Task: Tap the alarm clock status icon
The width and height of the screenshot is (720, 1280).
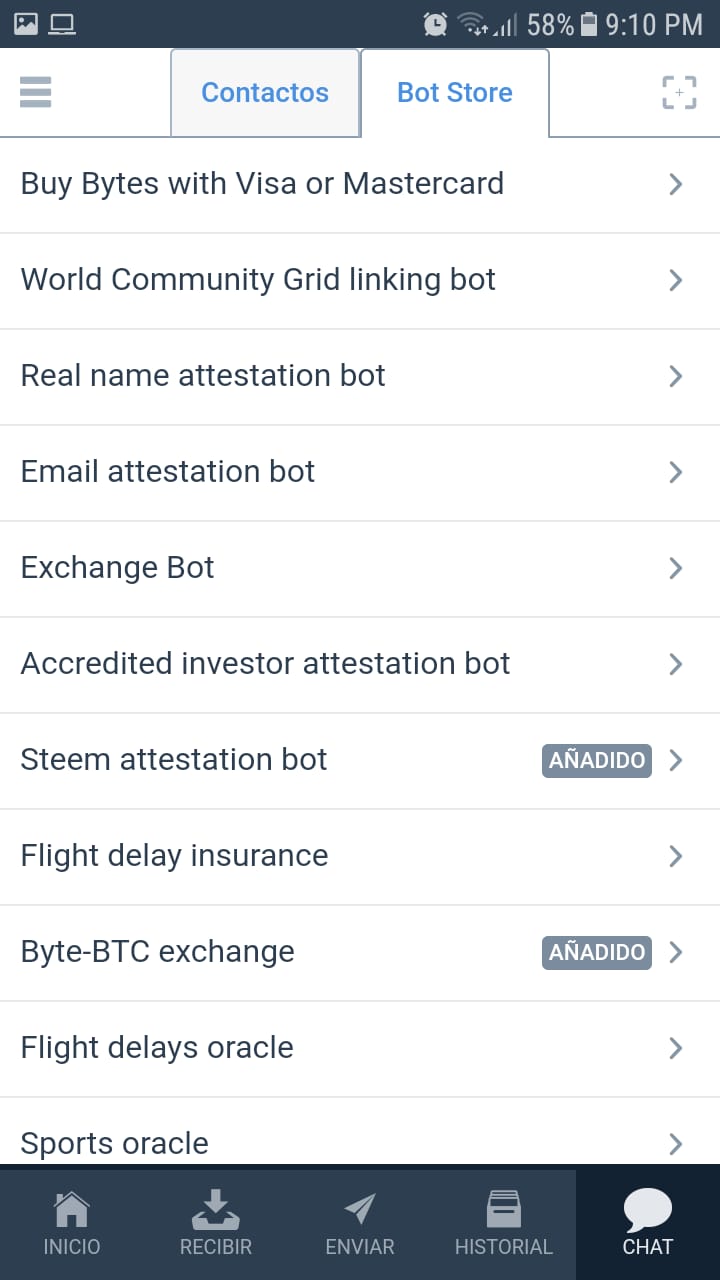Action: click(x=435, y=24)
